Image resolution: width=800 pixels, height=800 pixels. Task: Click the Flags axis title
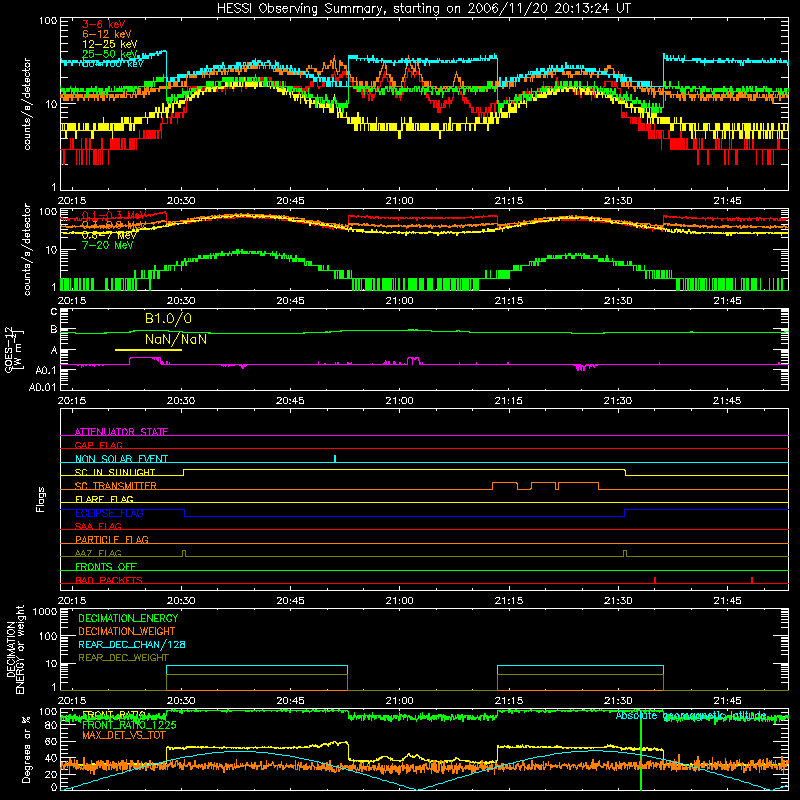click(x=41, y=499)
